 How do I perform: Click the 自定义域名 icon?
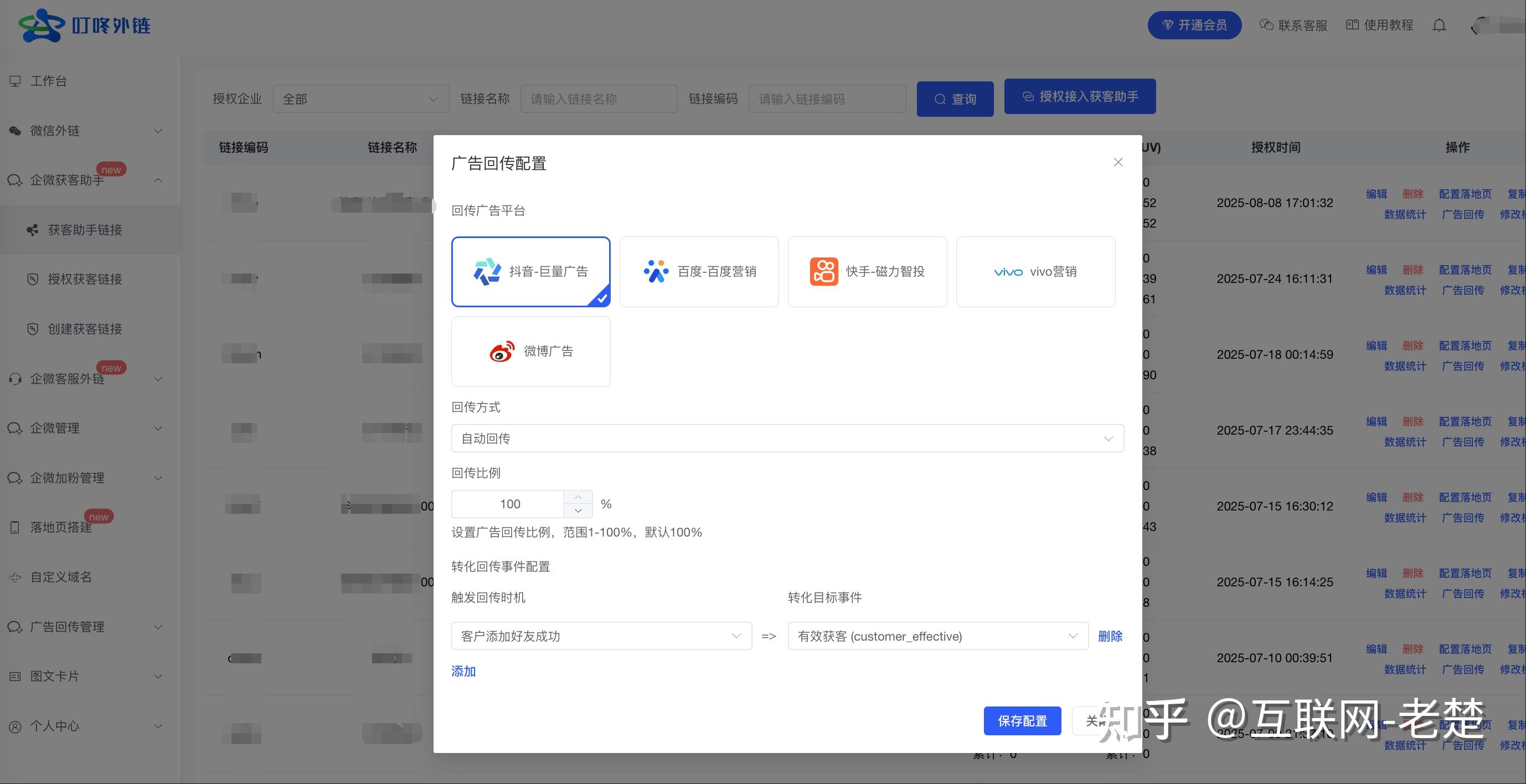16,577
